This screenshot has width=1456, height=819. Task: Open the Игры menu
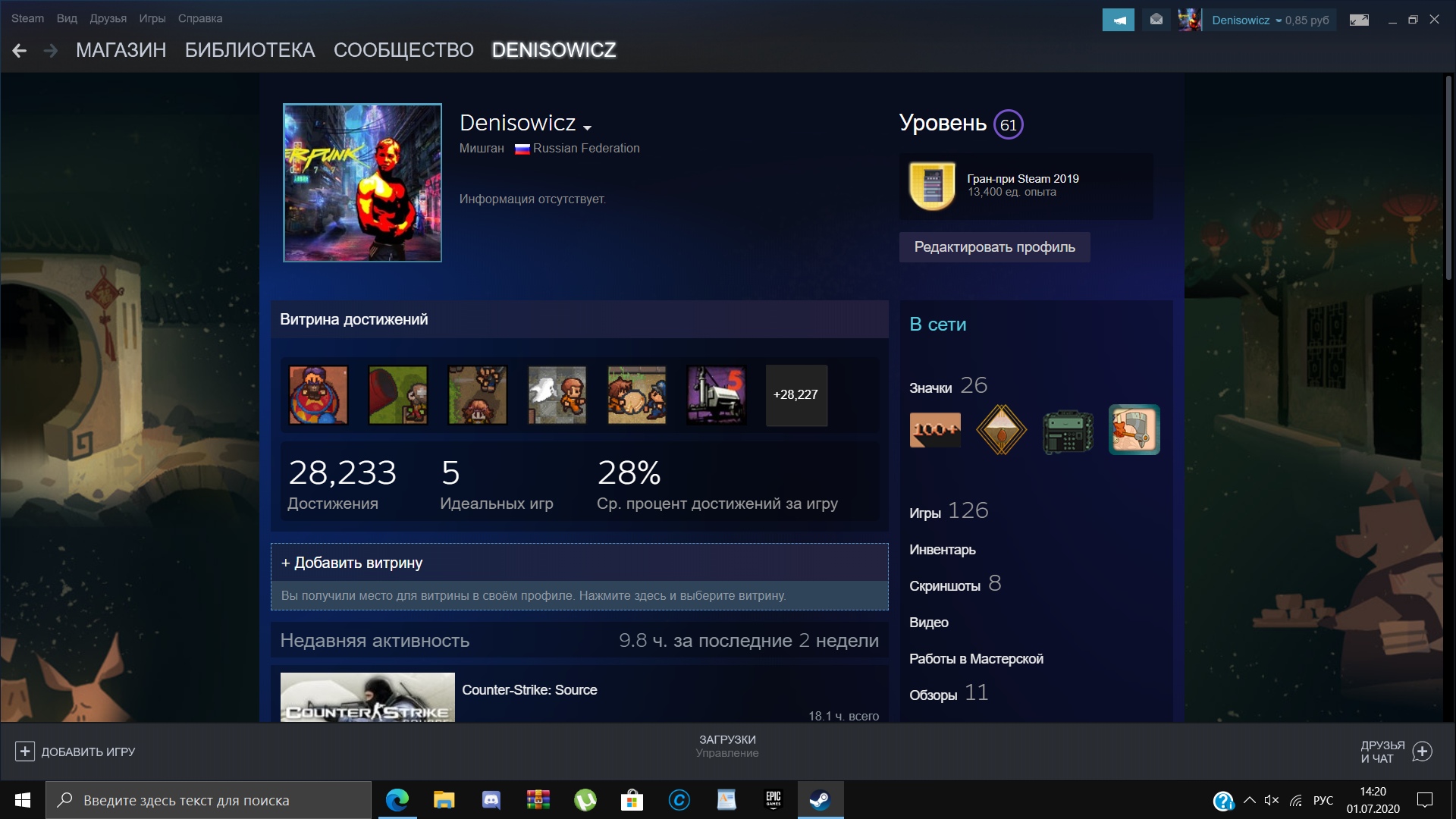coord(152,18)
